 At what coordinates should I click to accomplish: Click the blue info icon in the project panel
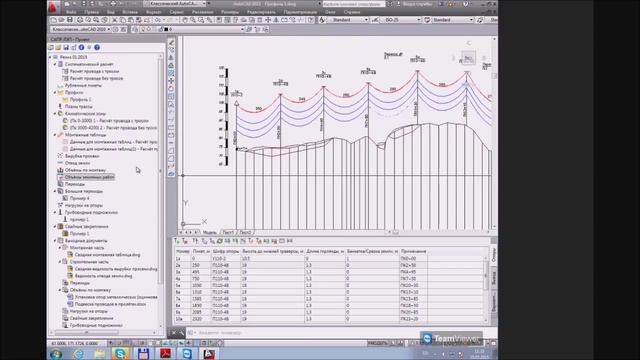pyautogui.click(x=81, y=47)
